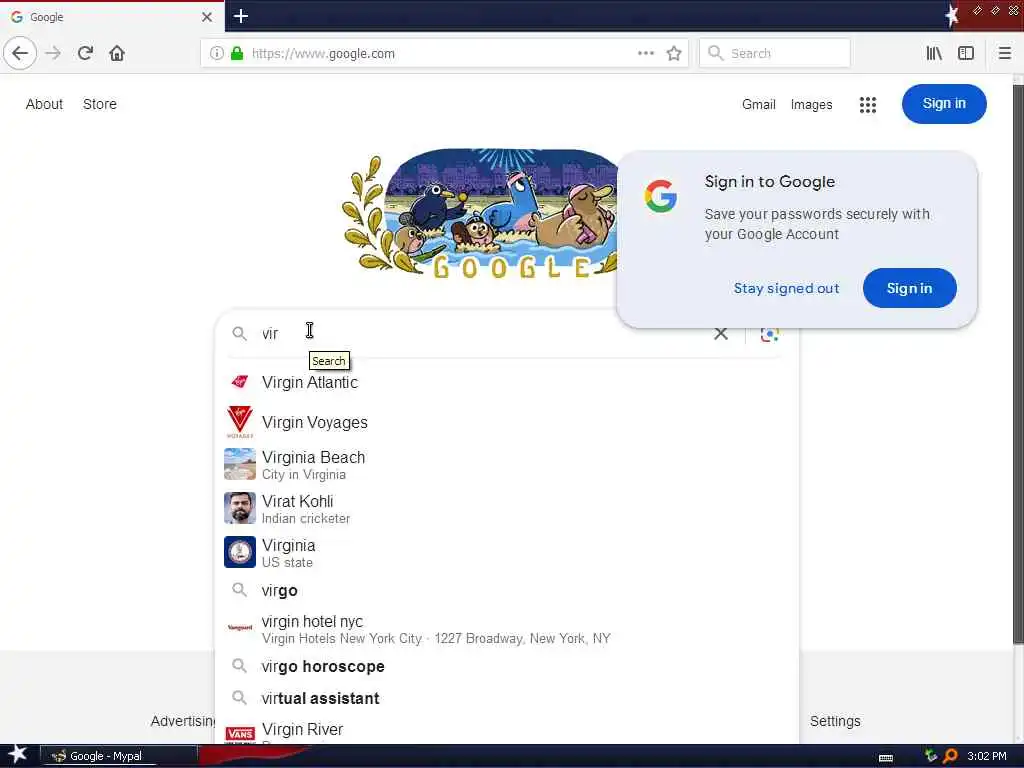
Task: Select virgin hotel nyc suggestion
Action: click(506, 629)
